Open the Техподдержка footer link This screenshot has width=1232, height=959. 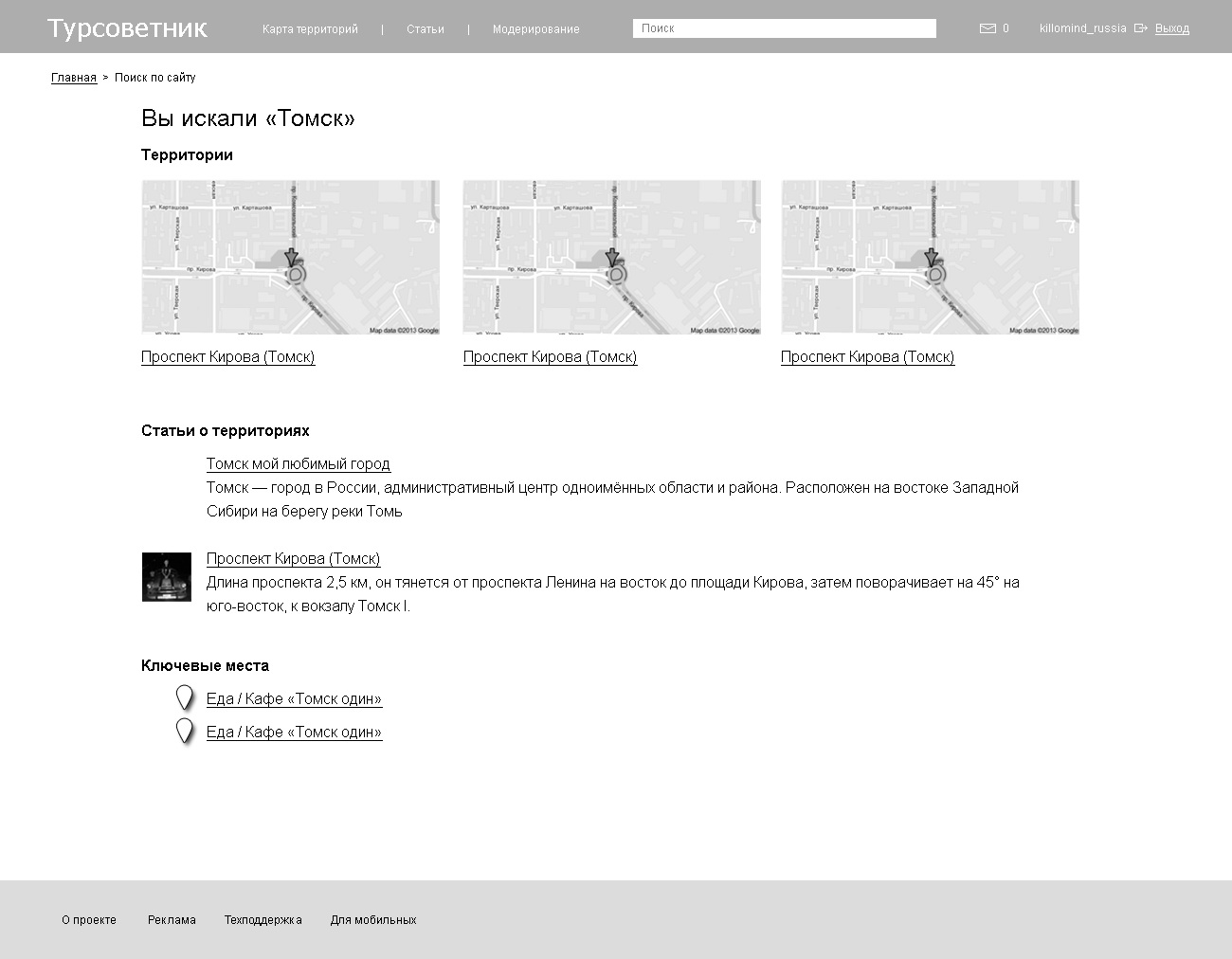[263, 920]
